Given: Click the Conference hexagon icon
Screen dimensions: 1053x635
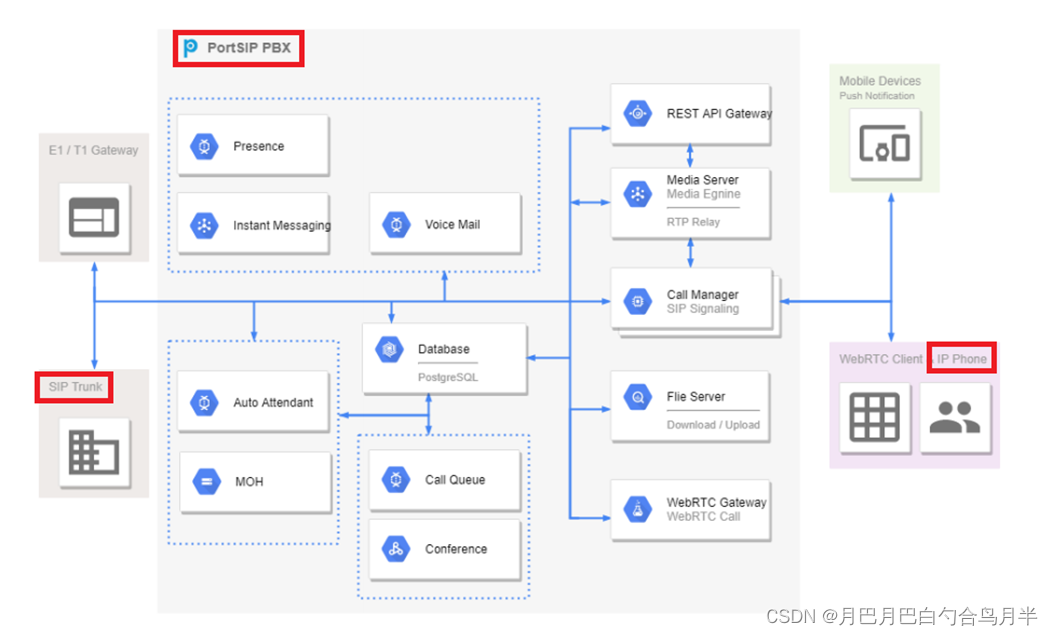Looking at the screenshot, I should [x=396, y=549].
